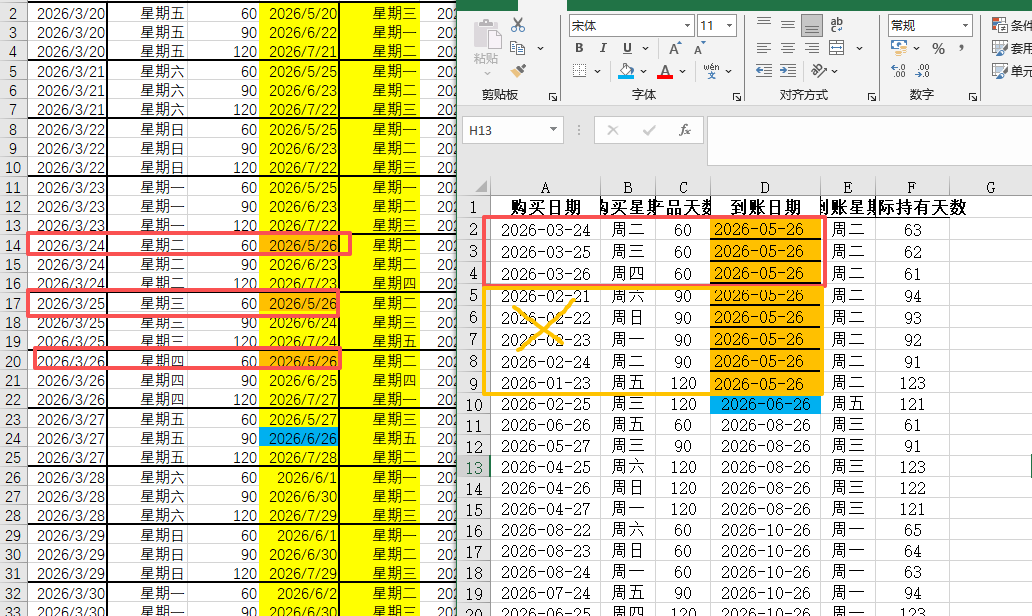Open the borders formatting icon
1032x616 pixels.
point(581,70)
